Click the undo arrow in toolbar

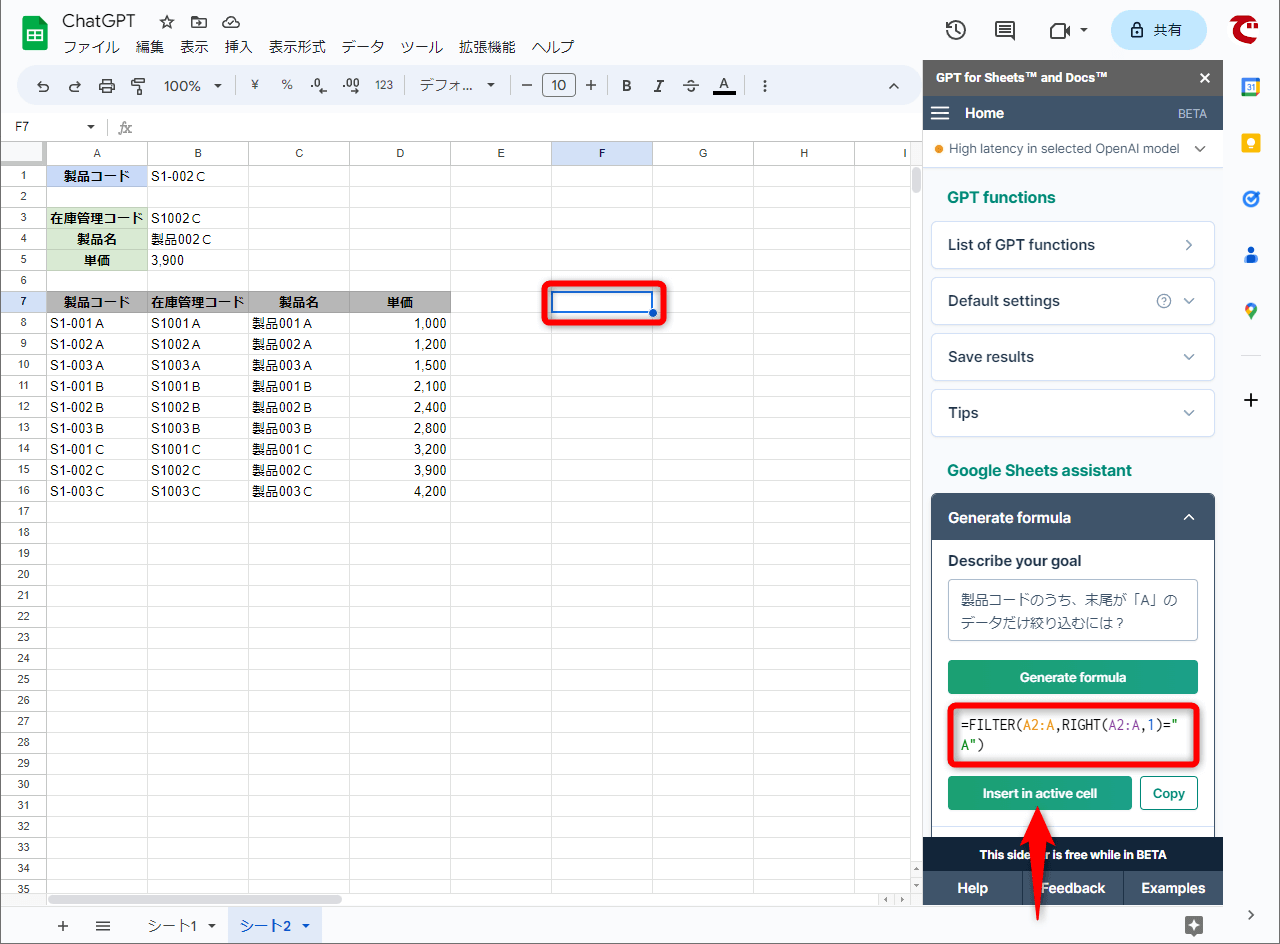coord(43,86)
